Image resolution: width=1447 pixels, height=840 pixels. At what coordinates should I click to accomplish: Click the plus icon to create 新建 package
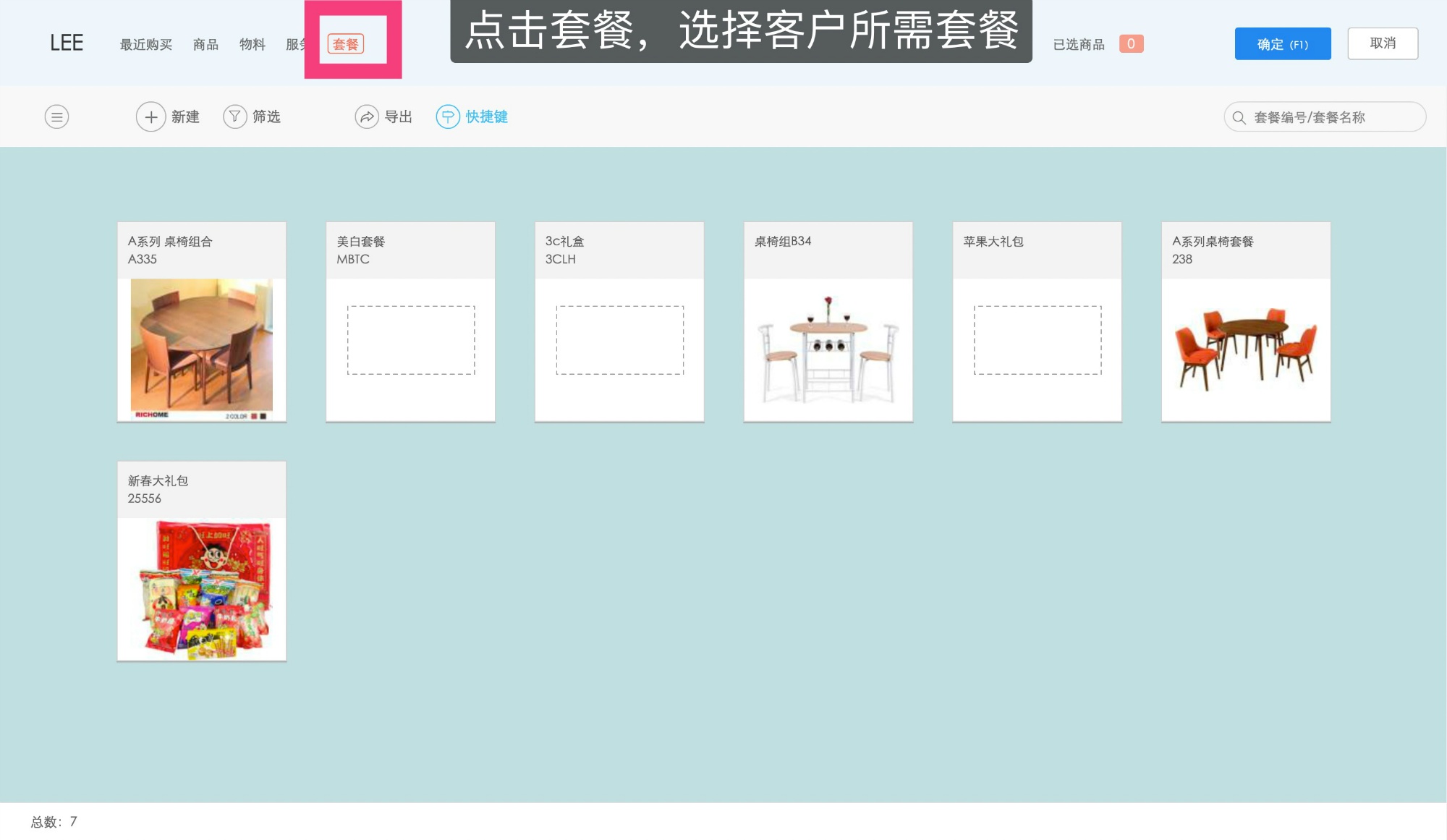(150, 116)
